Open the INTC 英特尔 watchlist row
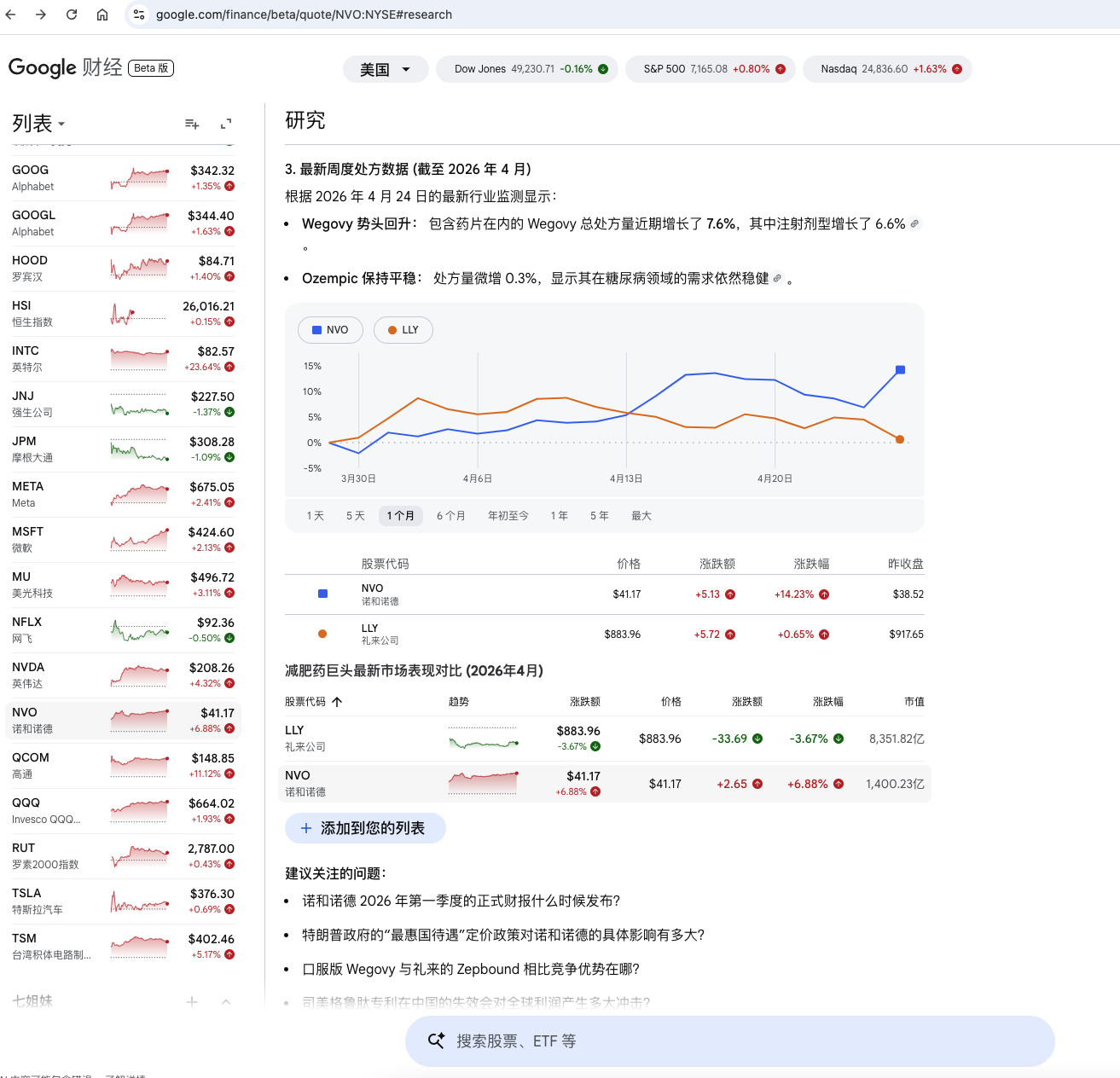The image size is (1120, 1078). [124, 359]
